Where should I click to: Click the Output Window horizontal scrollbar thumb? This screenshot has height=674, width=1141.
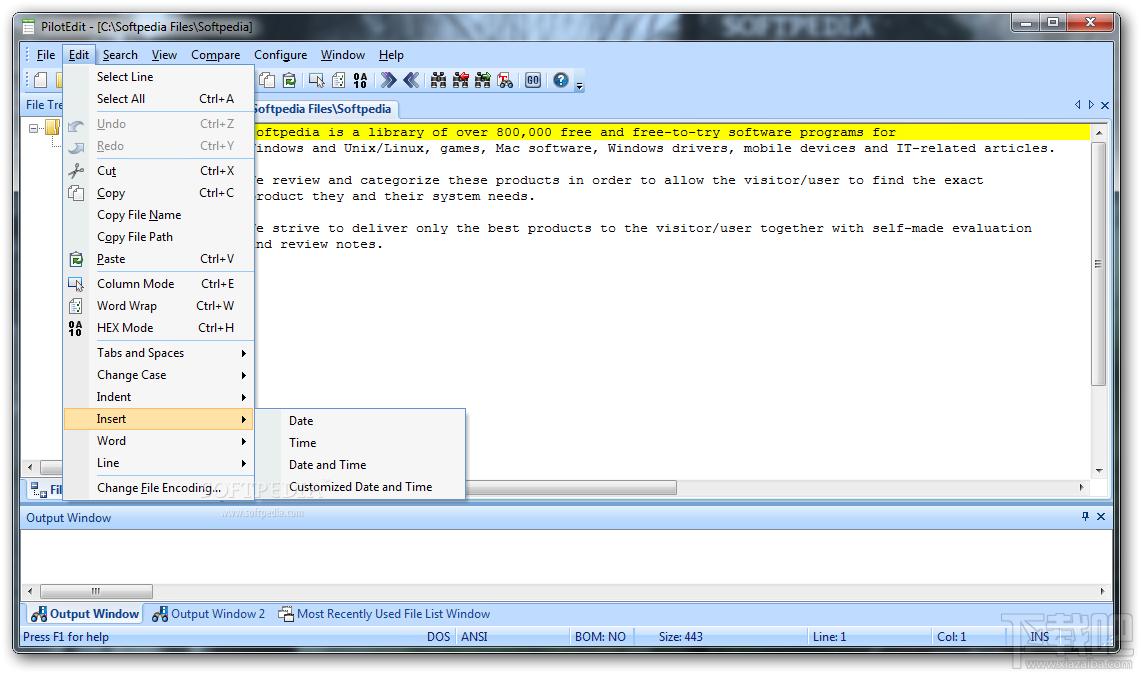pyautogui.click(x=96, y=592)
